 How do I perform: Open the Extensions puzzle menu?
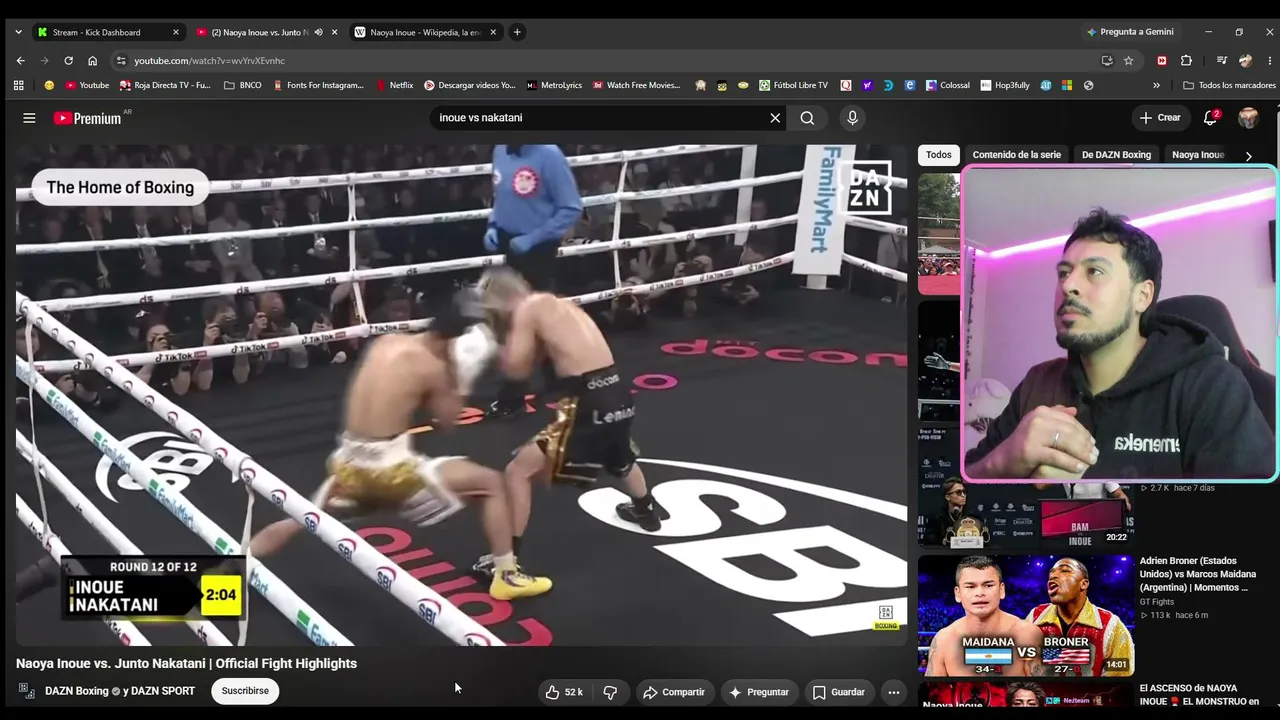(x=1186, y=60)
